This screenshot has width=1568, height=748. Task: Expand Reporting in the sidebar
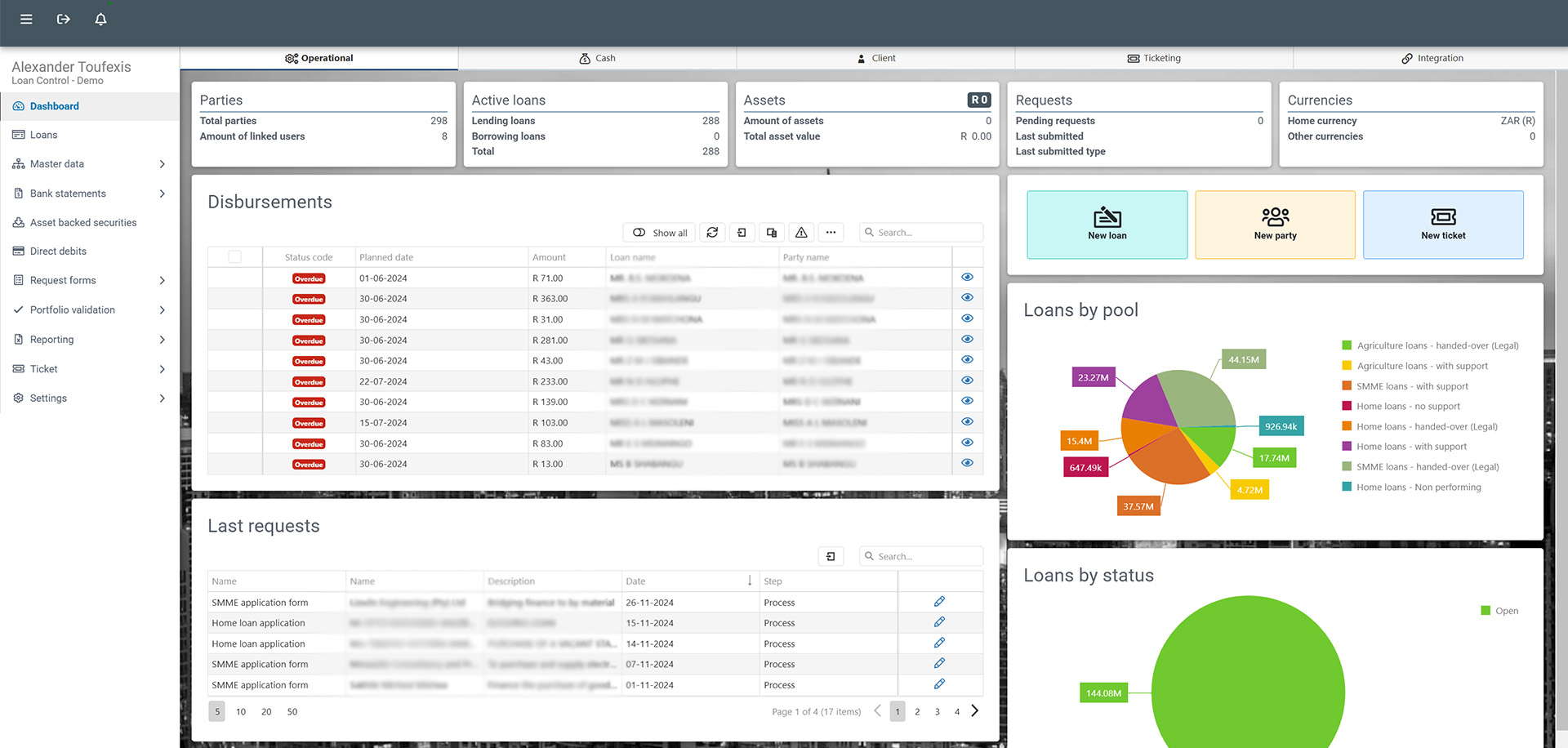pos(89,339)
